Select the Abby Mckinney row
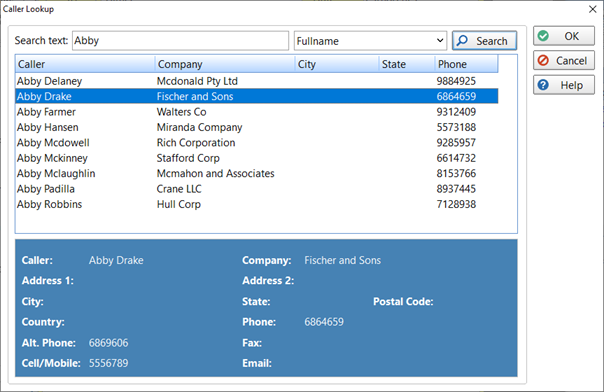The width and height of the screenshot is (604, 392). click(x=257, y=158)
